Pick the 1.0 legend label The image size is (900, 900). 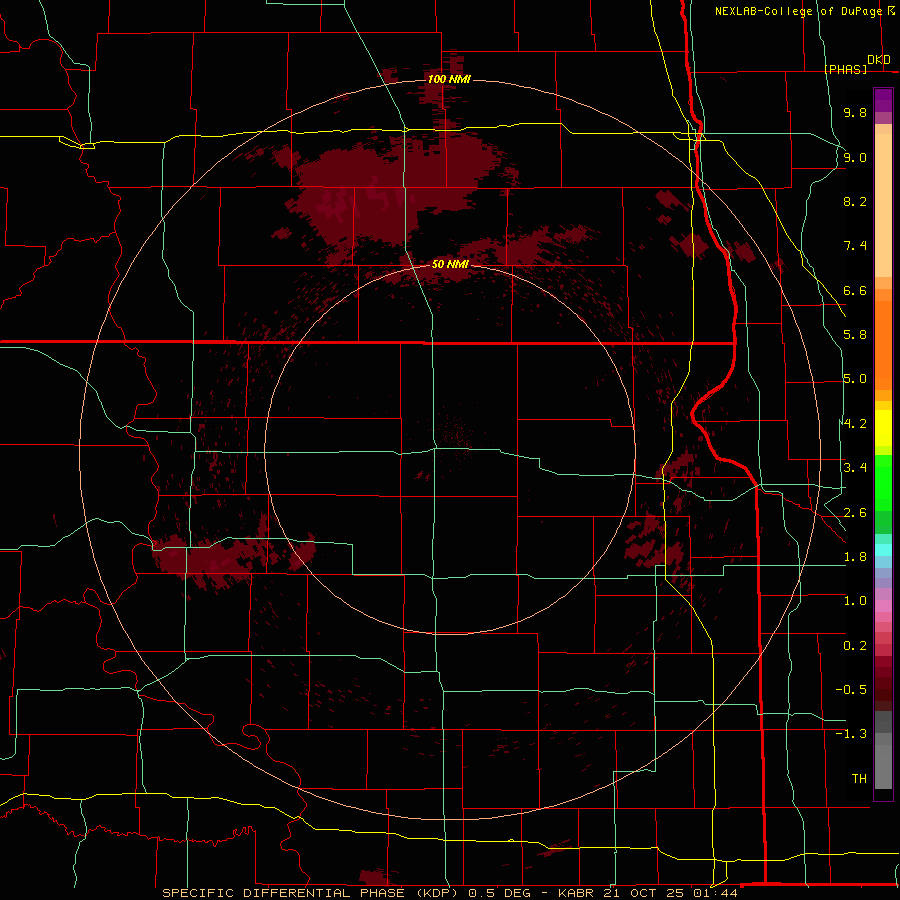pyautogui.click(x=855, y=601)
